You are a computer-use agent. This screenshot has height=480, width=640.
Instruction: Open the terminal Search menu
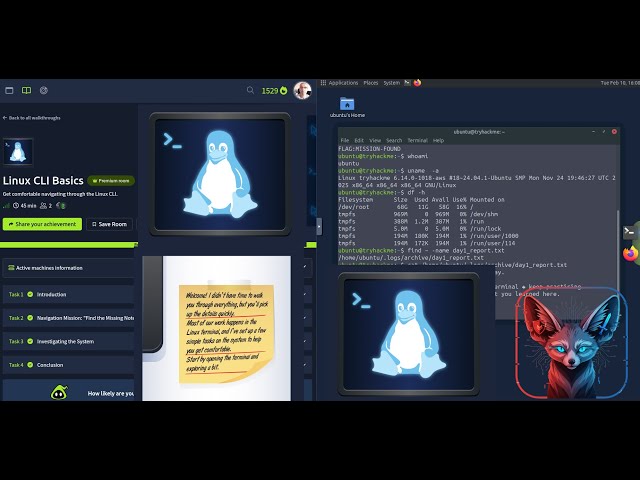394,140
